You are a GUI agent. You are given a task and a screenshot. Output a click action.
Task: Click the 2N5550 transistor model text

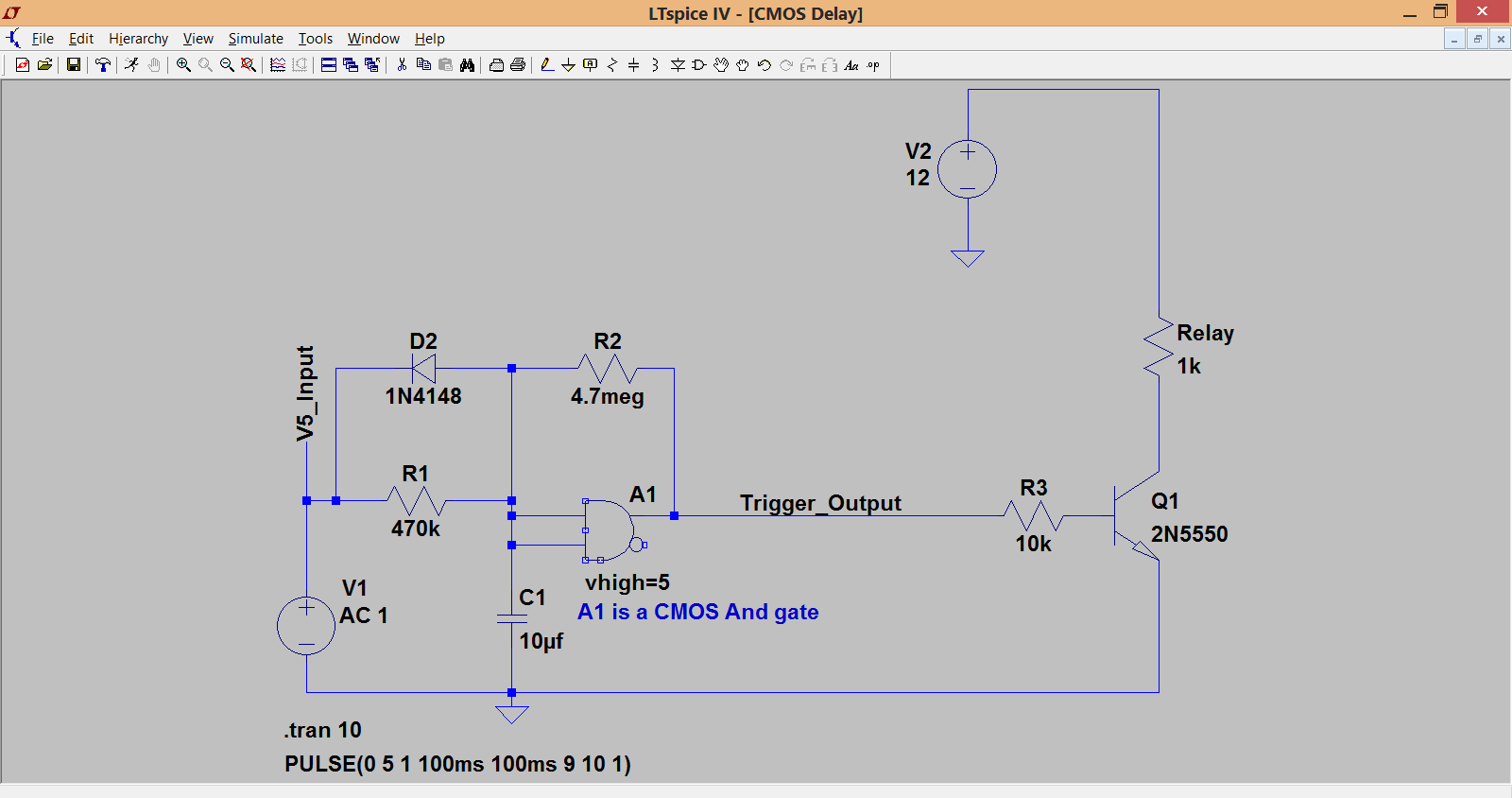pos(1189,534)
